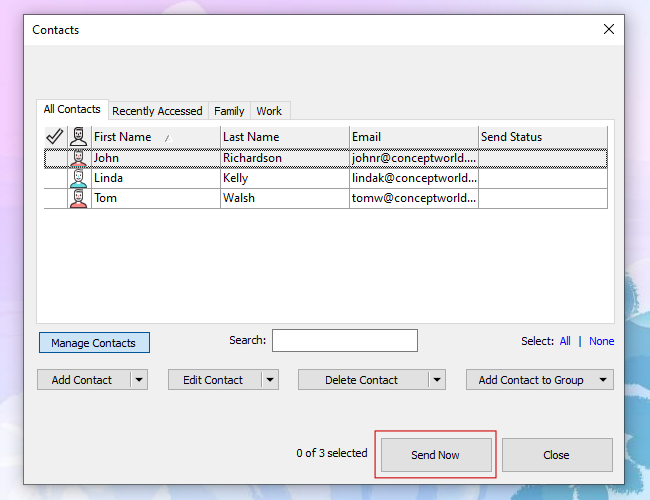Click the Send Status column header
650x500 pixels.
coord(543,137)
